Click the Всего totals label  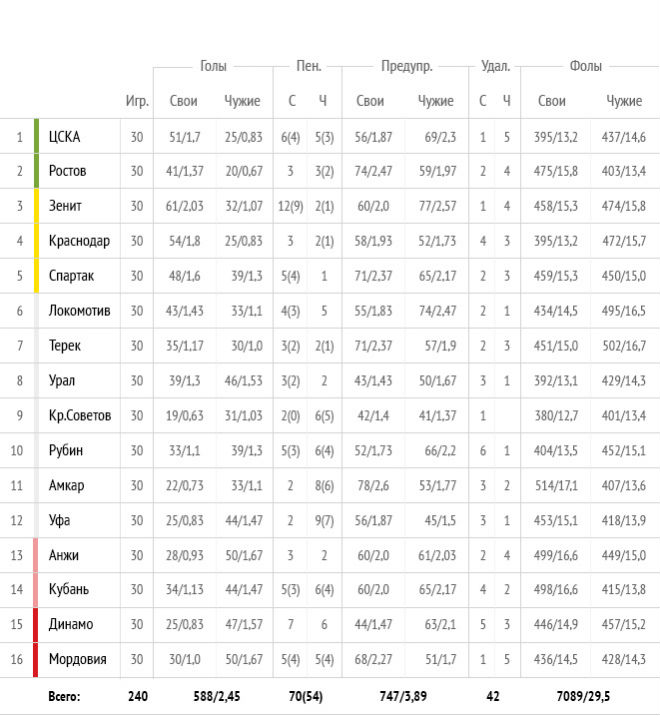[64, 696]
